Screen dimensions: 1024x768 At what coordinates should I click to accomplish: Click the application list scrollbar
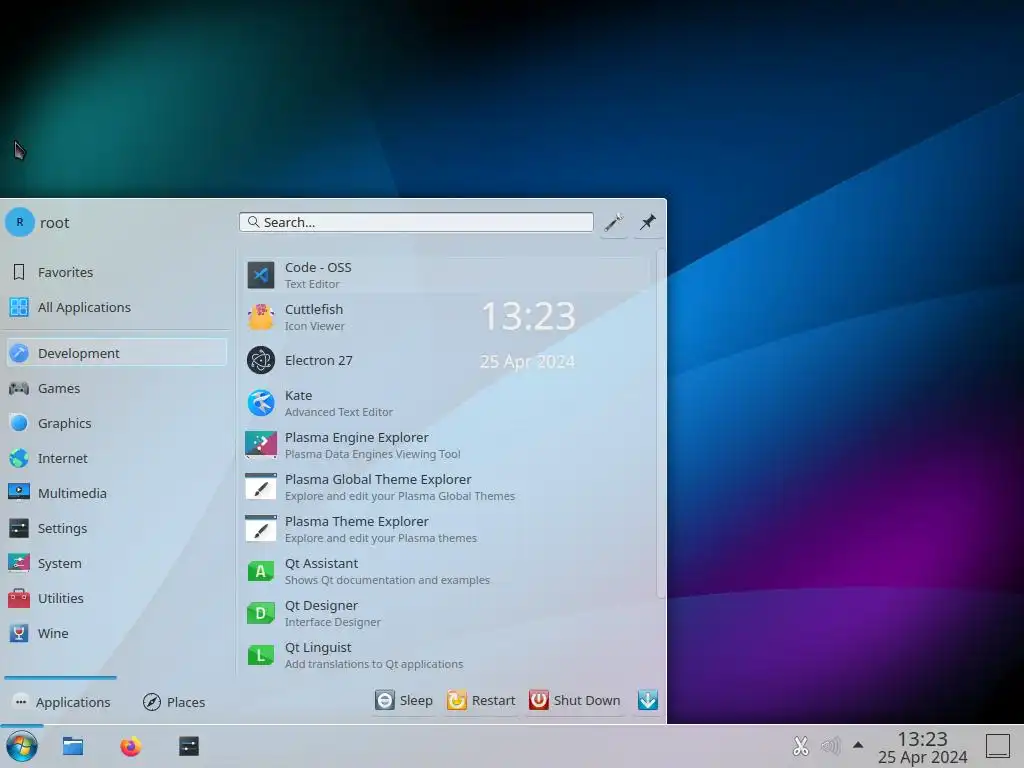(660, 424)
